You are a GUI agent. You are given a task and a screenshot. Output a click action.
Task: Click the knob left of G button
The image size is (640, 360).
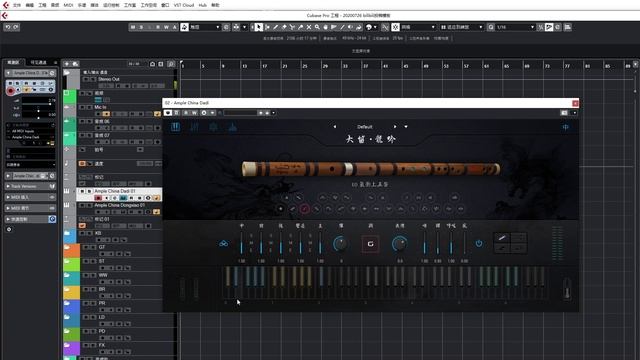click(x=340, y=244)
